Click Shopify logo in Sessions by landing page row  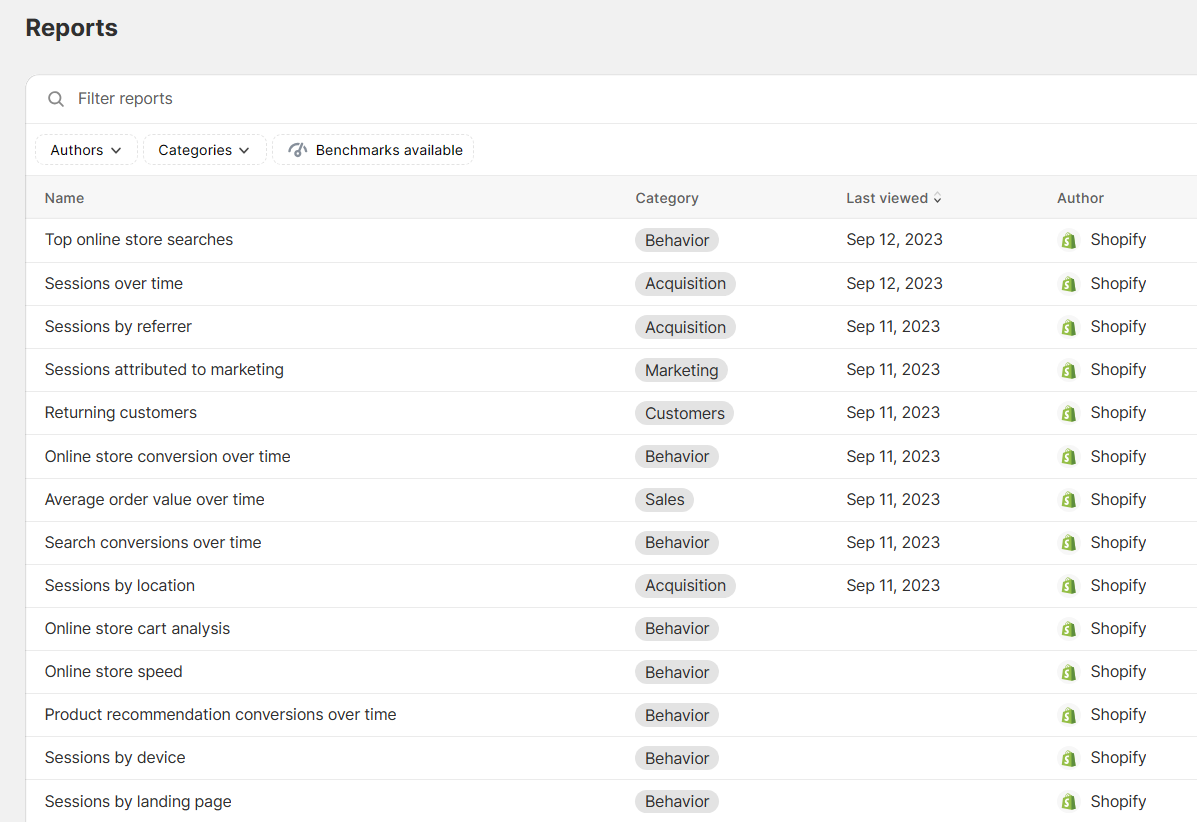(1069, 802)
